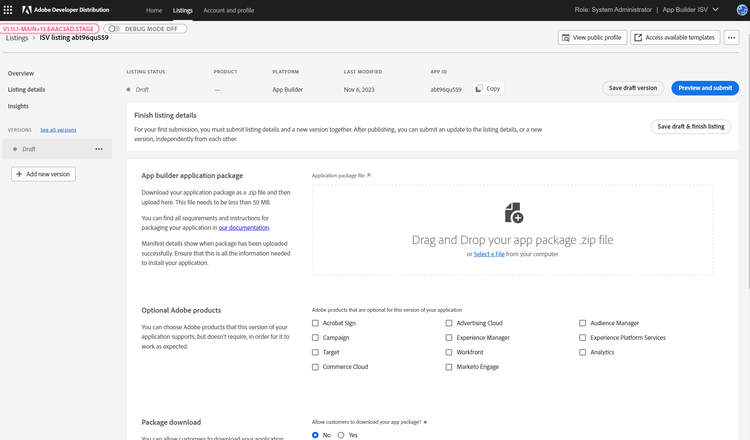Click the App builder application package heading
The height and width of the screenshot is (440, 750).
192,176
